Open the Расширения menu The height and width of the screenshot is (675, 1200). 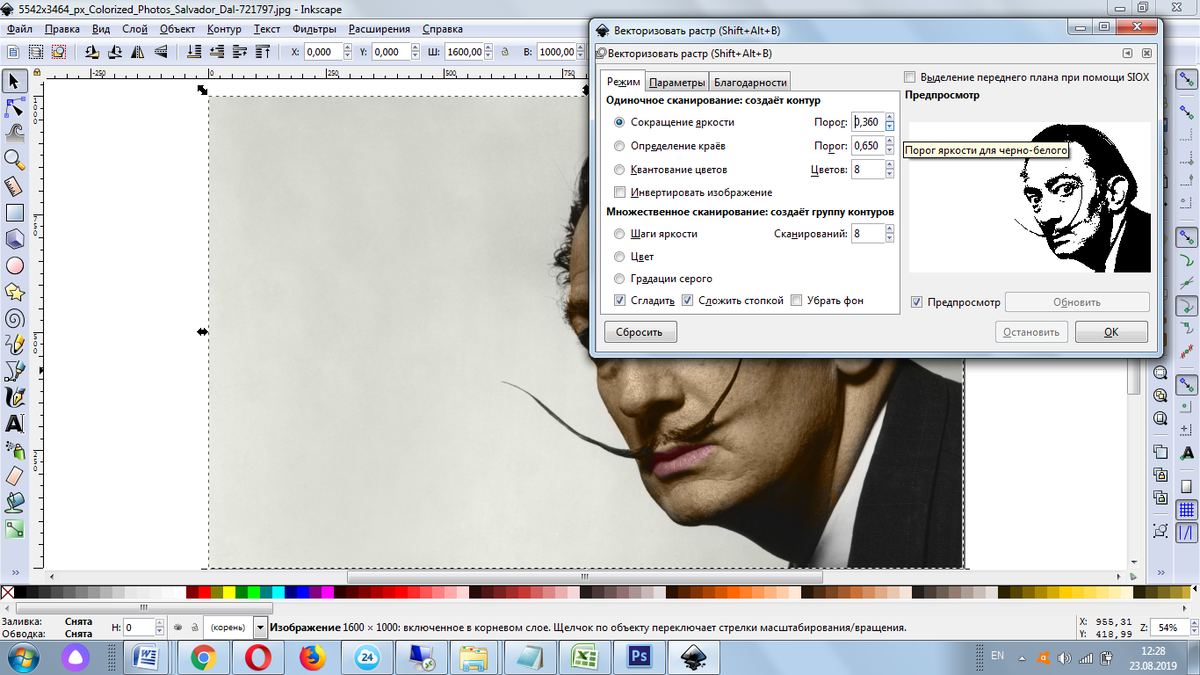tap(379, 29)
